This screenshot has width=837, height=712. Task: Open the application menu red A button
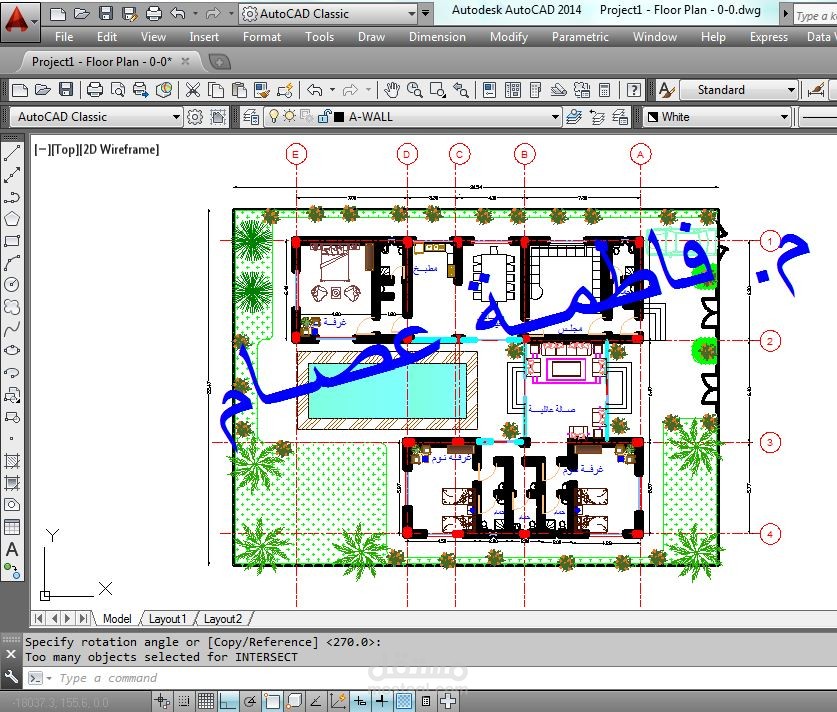18,21
